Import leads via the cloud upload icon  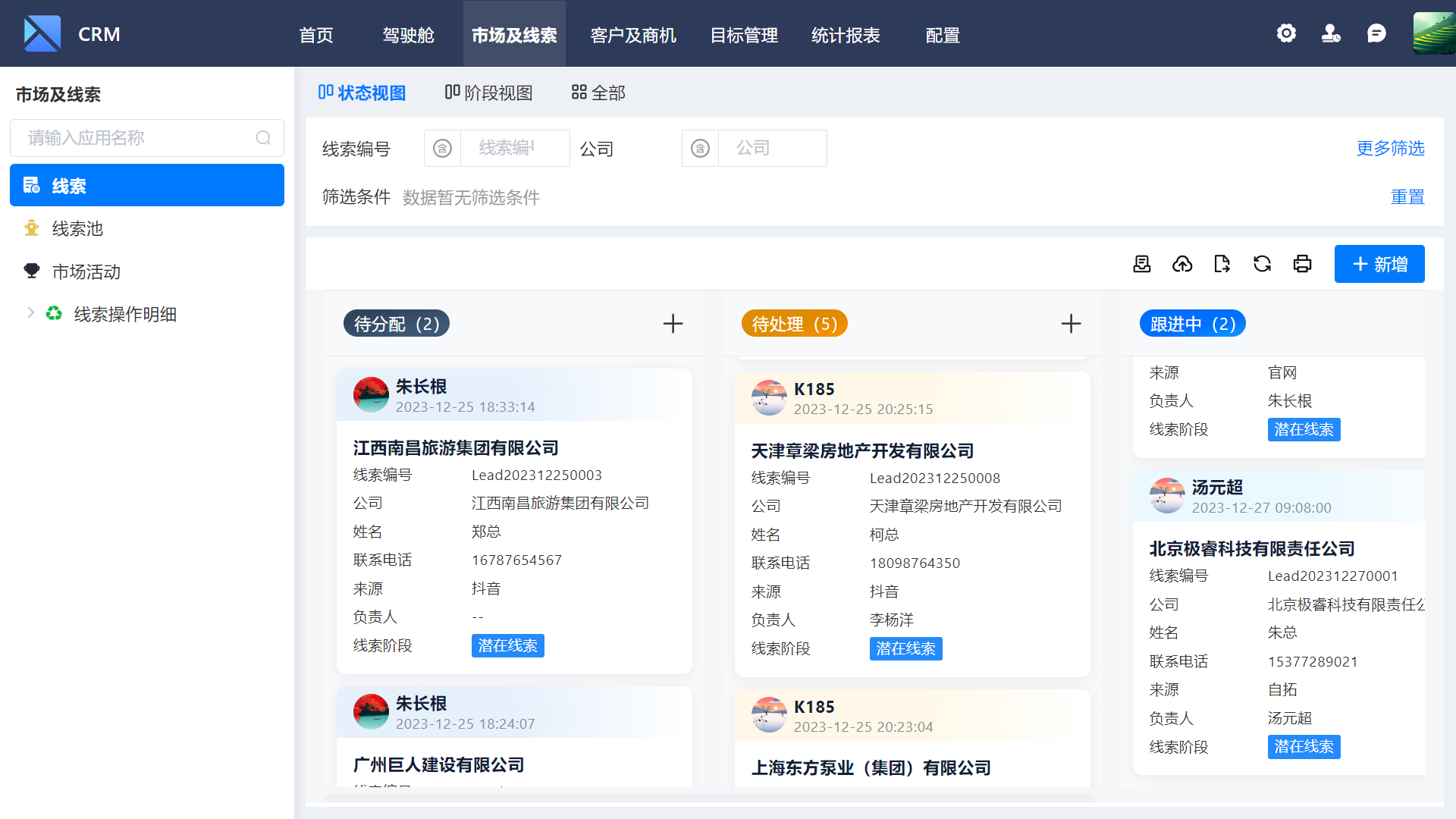point(1182,264)
